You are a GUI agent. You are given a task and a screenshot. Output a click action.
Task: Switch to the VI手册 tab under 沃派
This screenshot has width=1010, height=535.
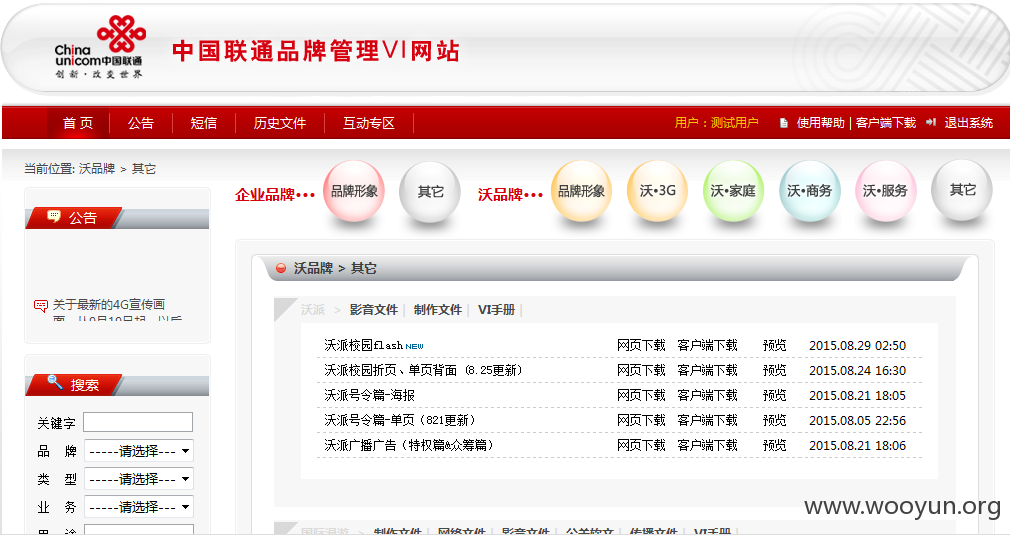click(497, 310)
